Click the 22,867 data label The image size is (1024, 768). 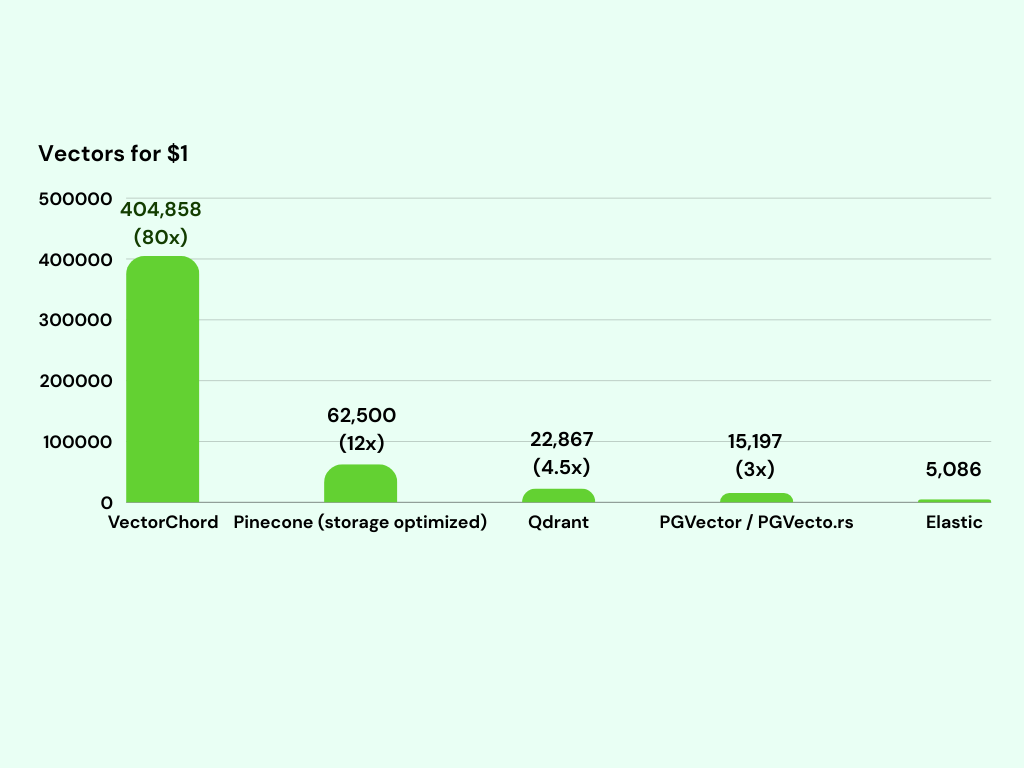tap(558, 439)
